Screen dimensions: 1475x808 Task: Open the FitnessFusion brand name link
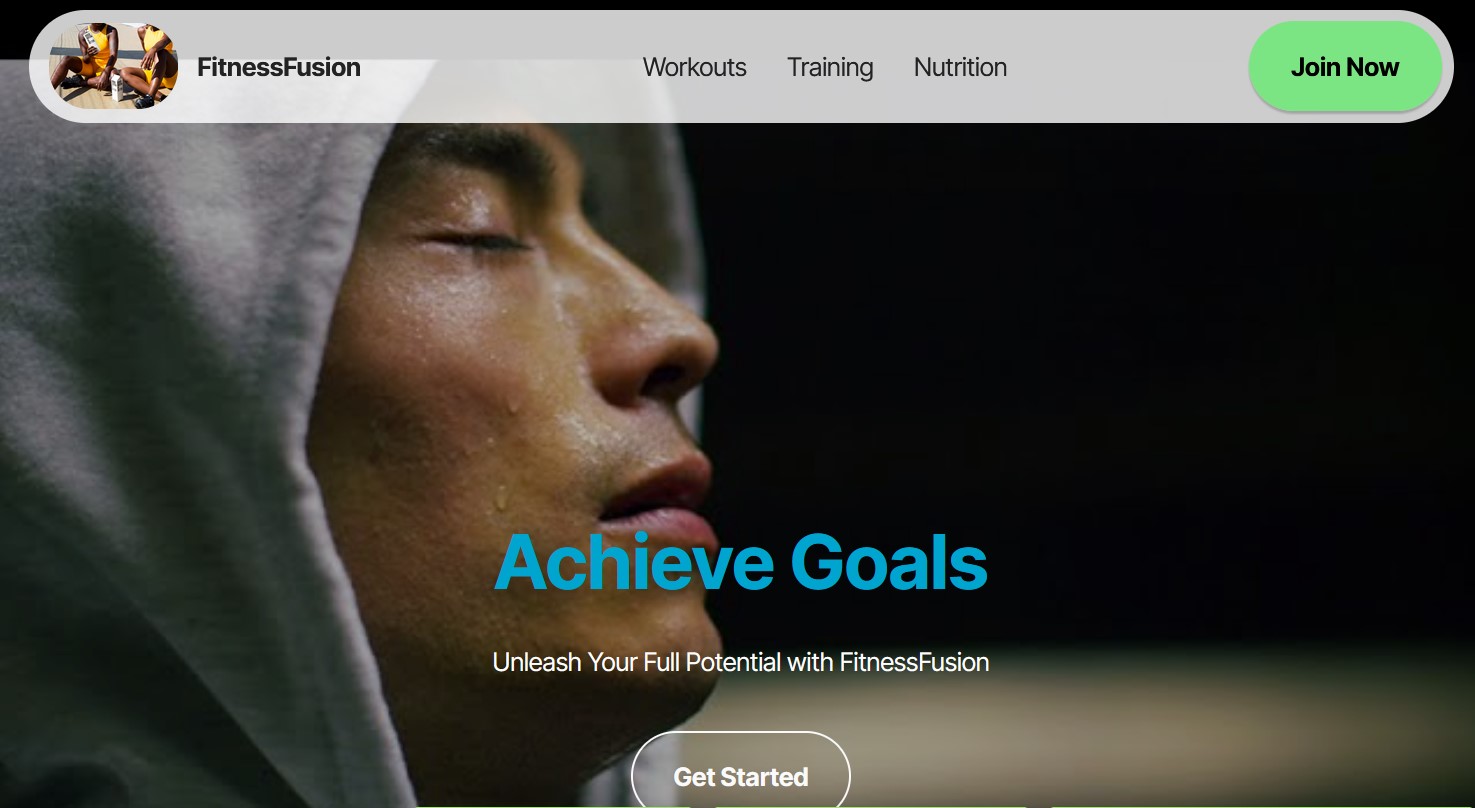click(279, 67)
